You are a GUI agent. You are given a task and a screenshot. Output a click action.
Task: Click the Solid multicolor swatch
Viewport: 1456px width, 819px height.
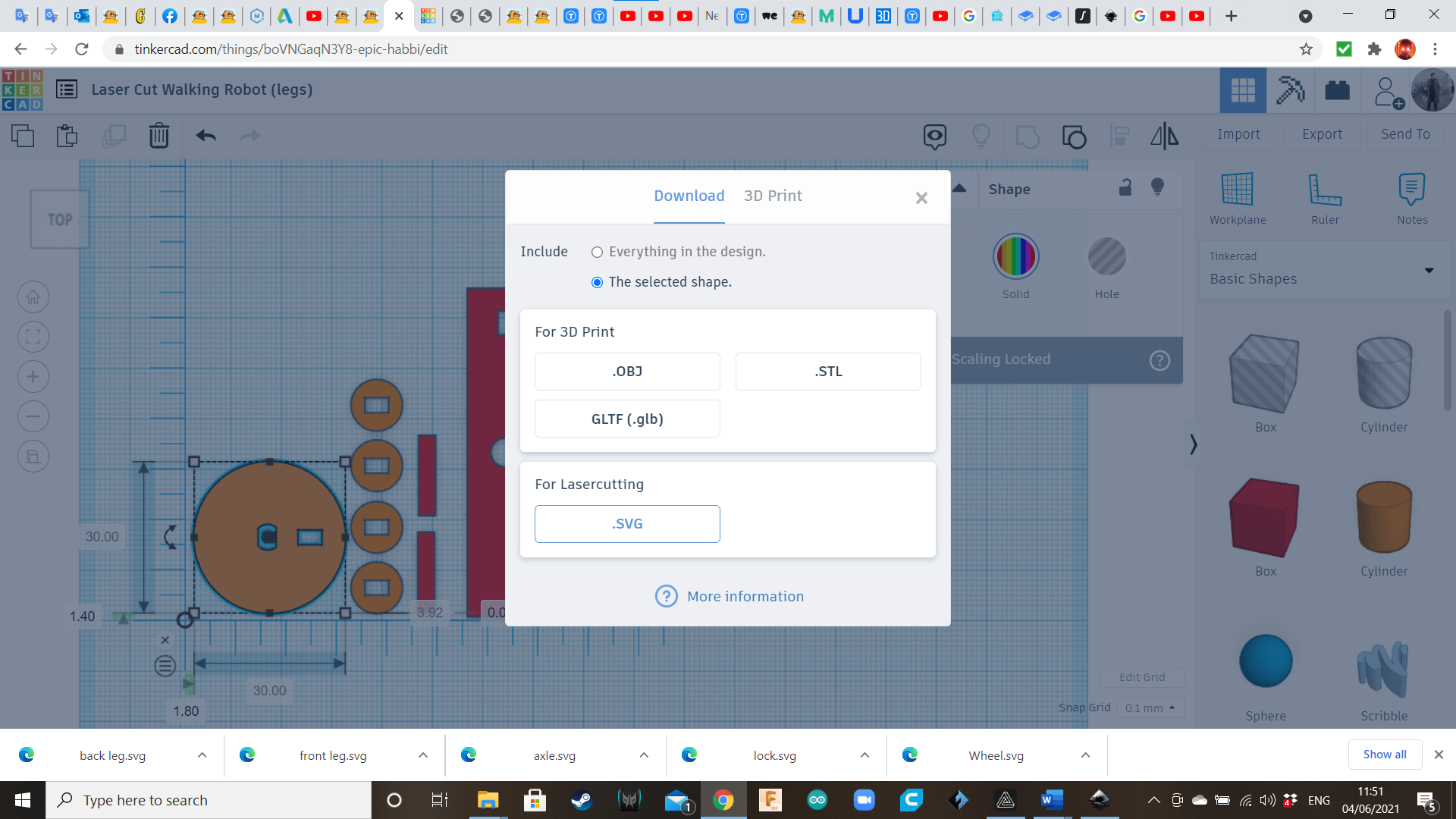click(1015, 257)
